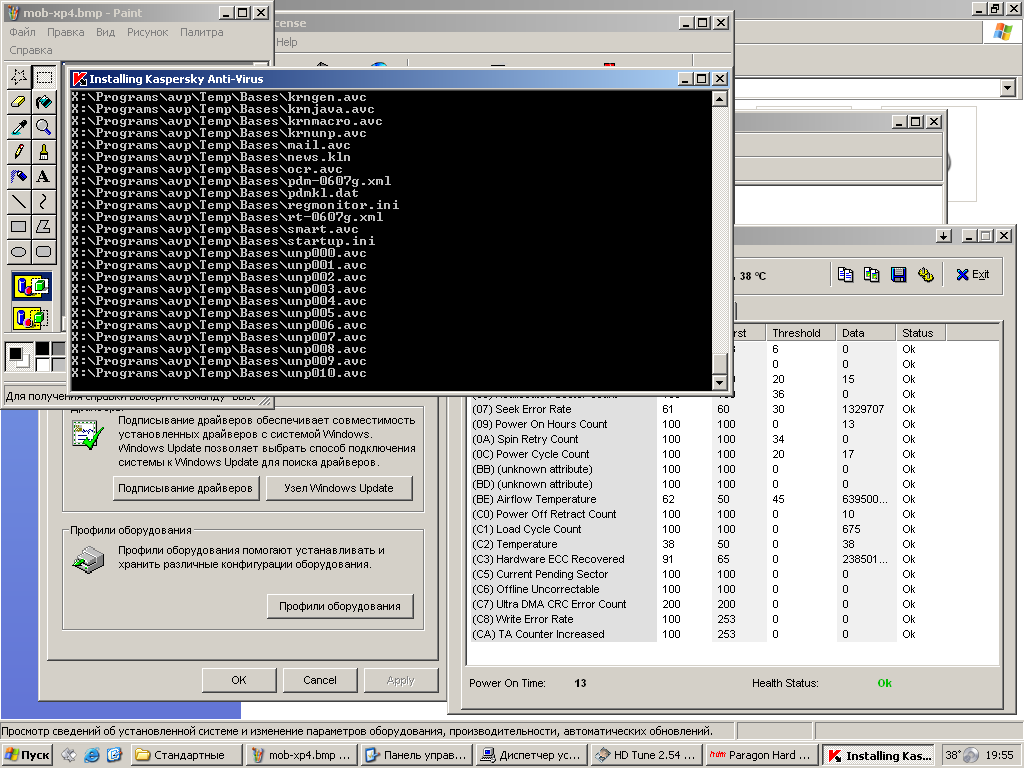Viewport: 1024px width, 768px height.
Task: Click the Подписывание драйверов button
Action: tap(185, 488)
